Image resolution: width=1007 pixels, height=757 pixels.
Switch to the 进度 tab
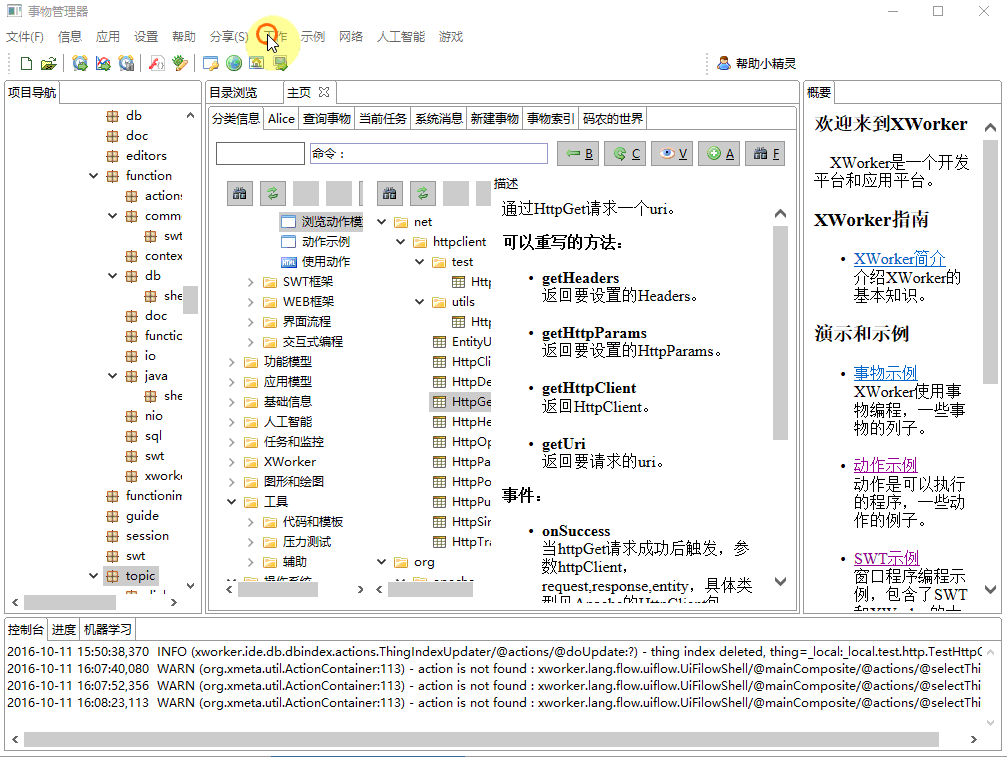pos(64,630)
